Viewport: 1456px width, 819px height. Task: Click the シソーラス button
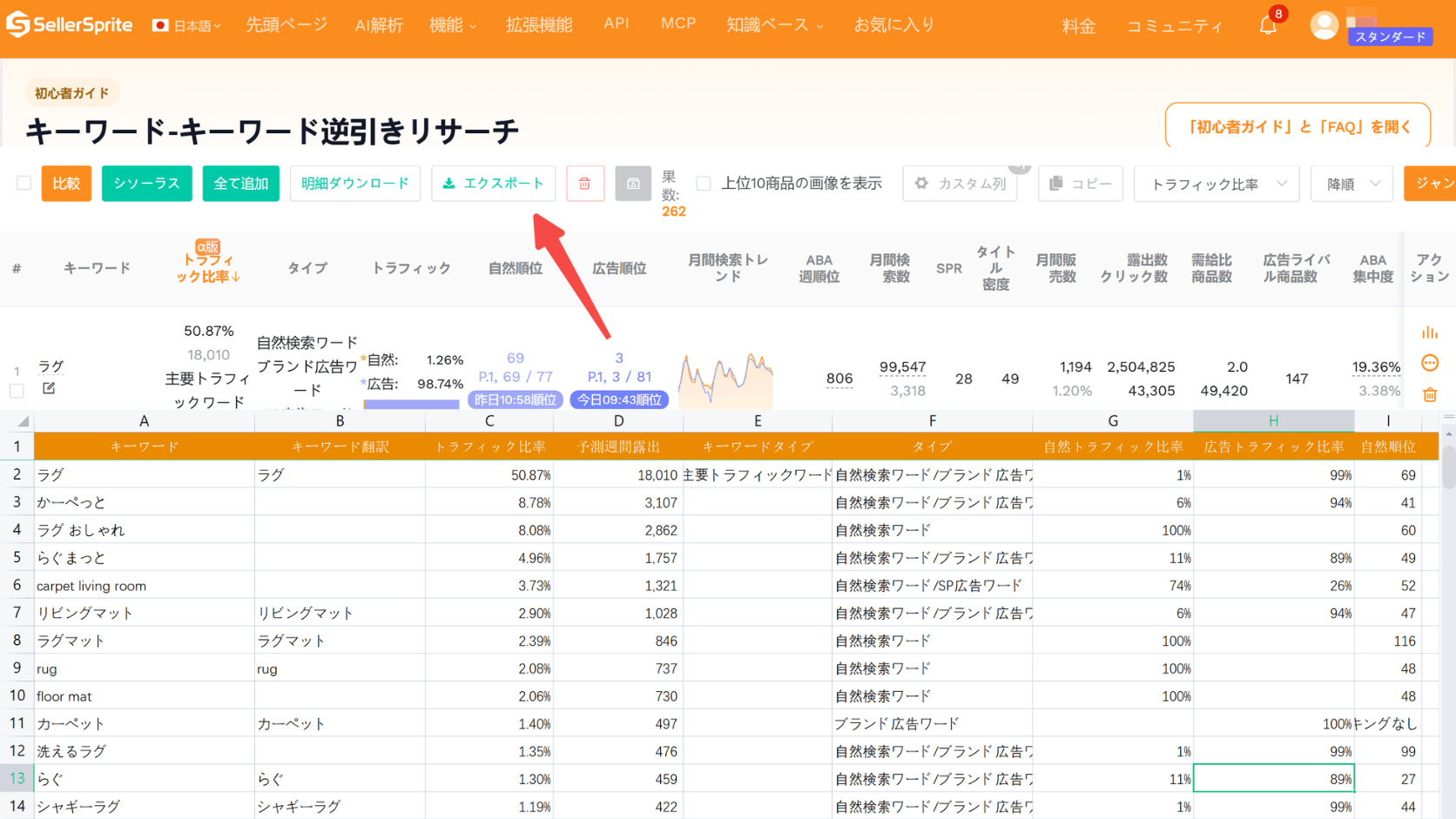[x=146, y=184]
